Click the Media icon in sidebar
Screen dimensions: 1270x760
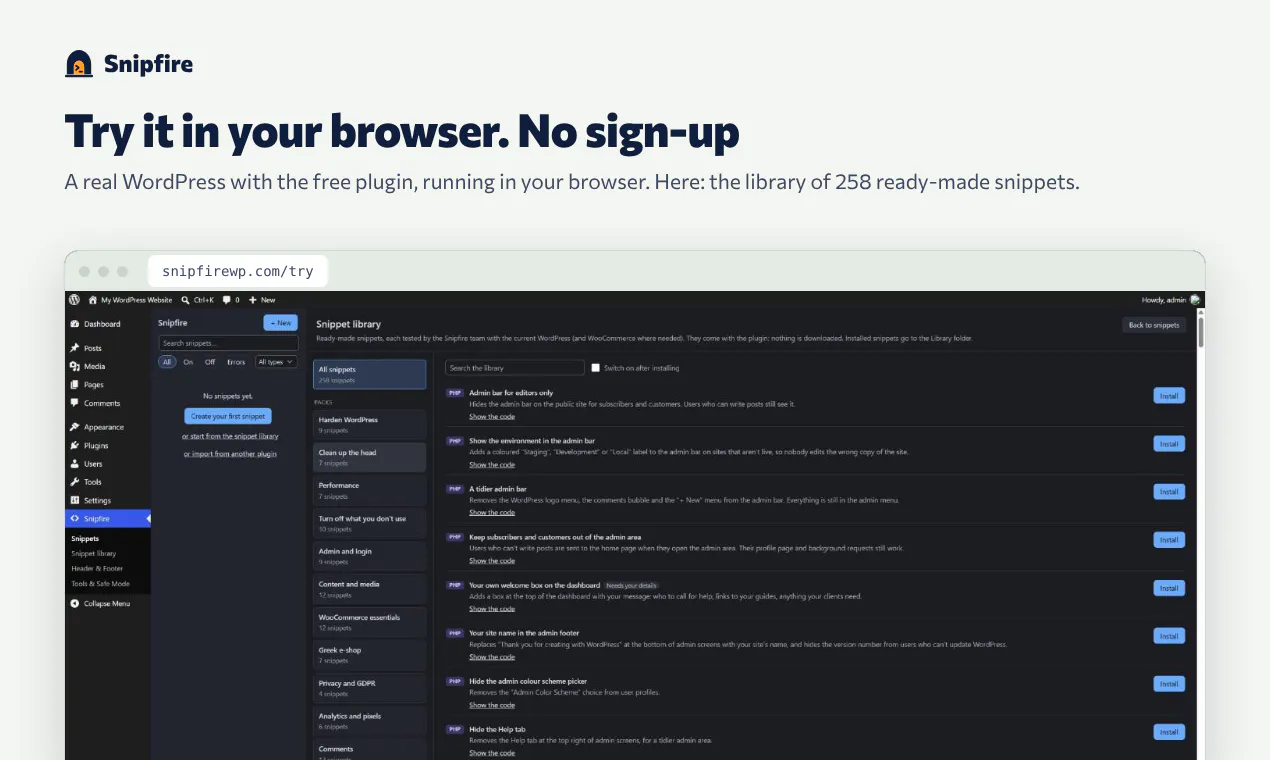(x=75, y=367)
